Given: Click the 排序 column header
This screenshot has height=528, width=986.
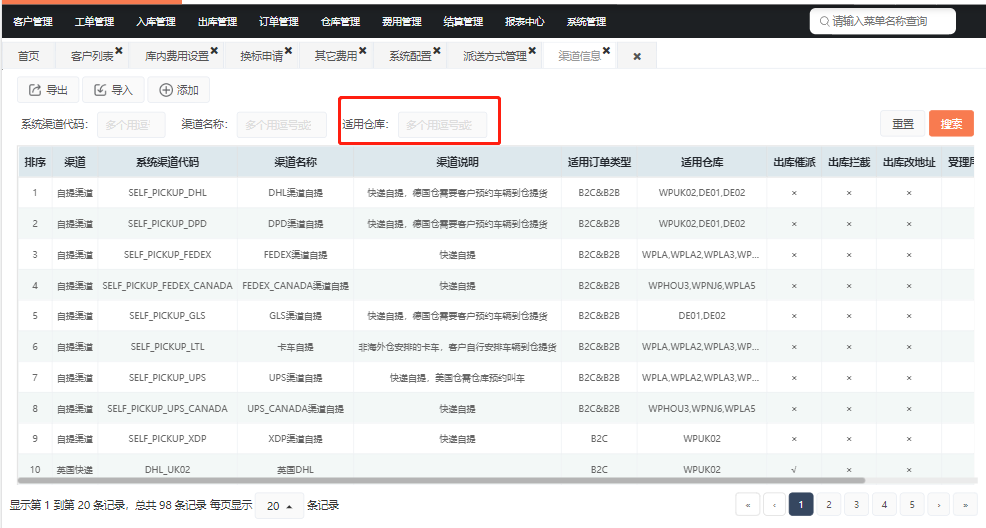Looking at the screenshot, I should tap(35, 162).
